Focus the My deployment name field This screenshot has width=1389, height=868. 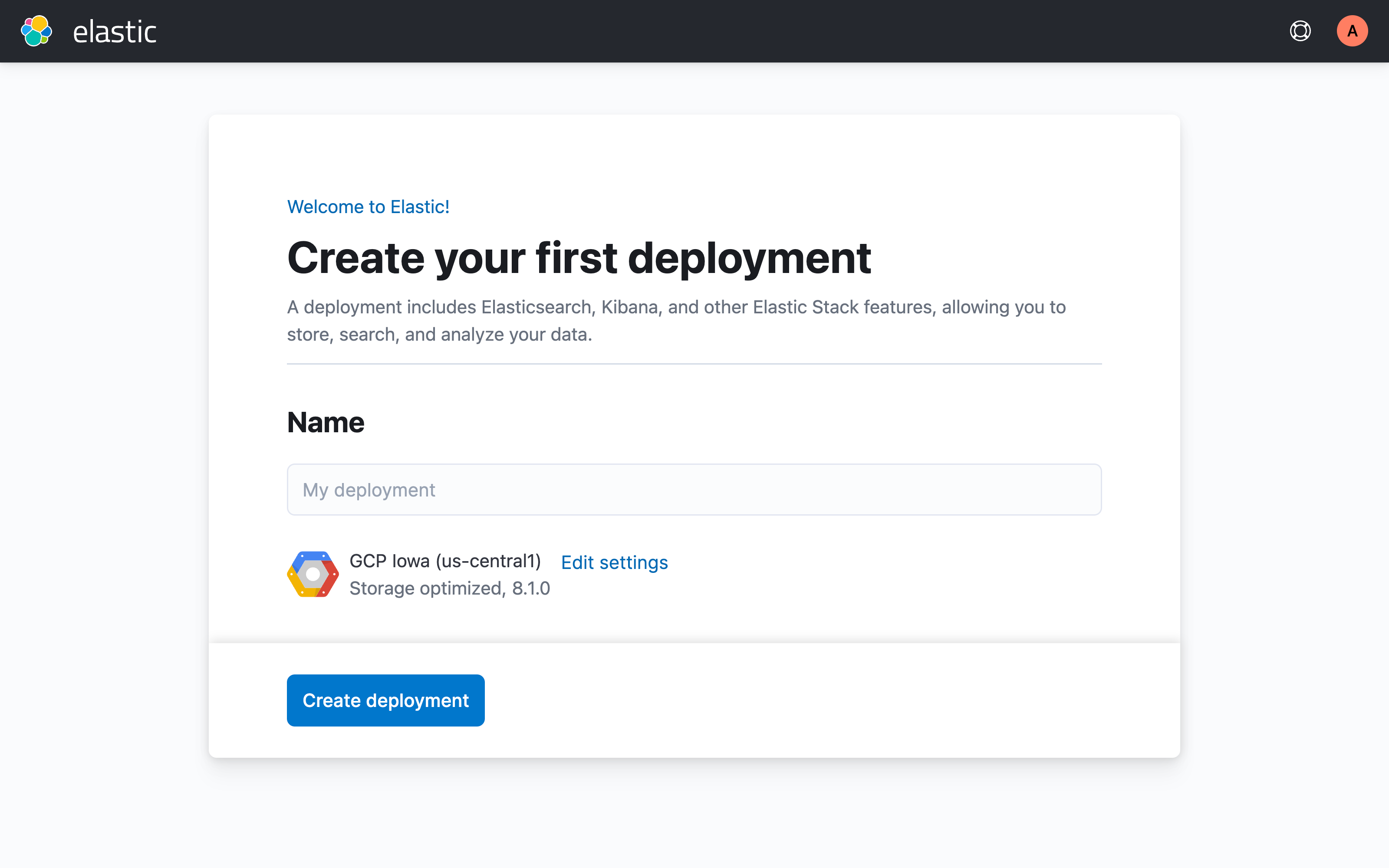coord(694,490)
